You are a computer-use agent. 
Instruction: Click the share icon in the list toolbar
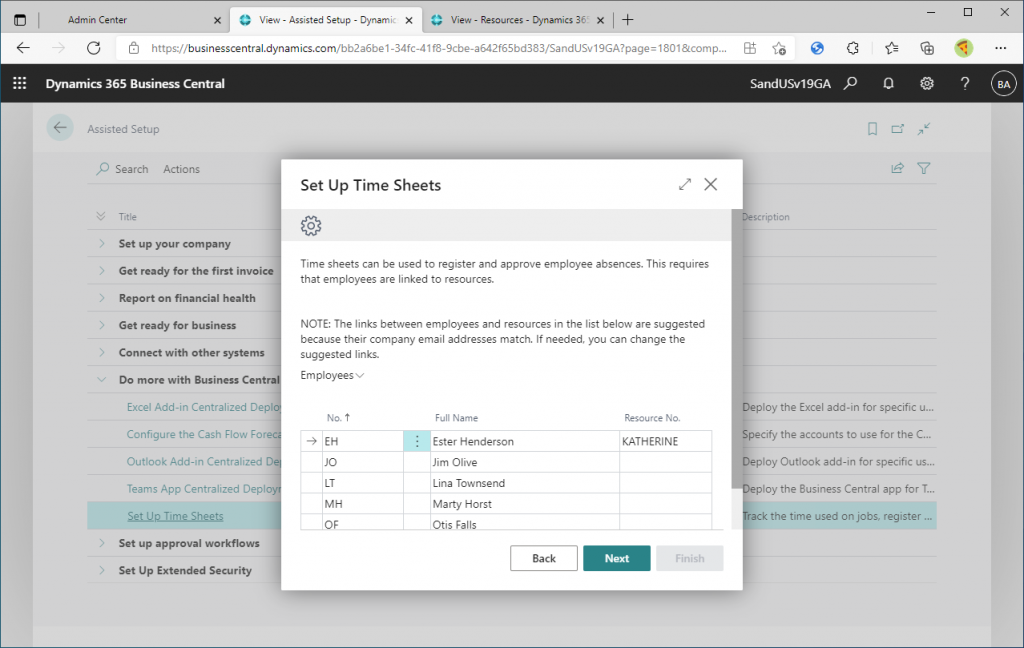tap(898, 169)
